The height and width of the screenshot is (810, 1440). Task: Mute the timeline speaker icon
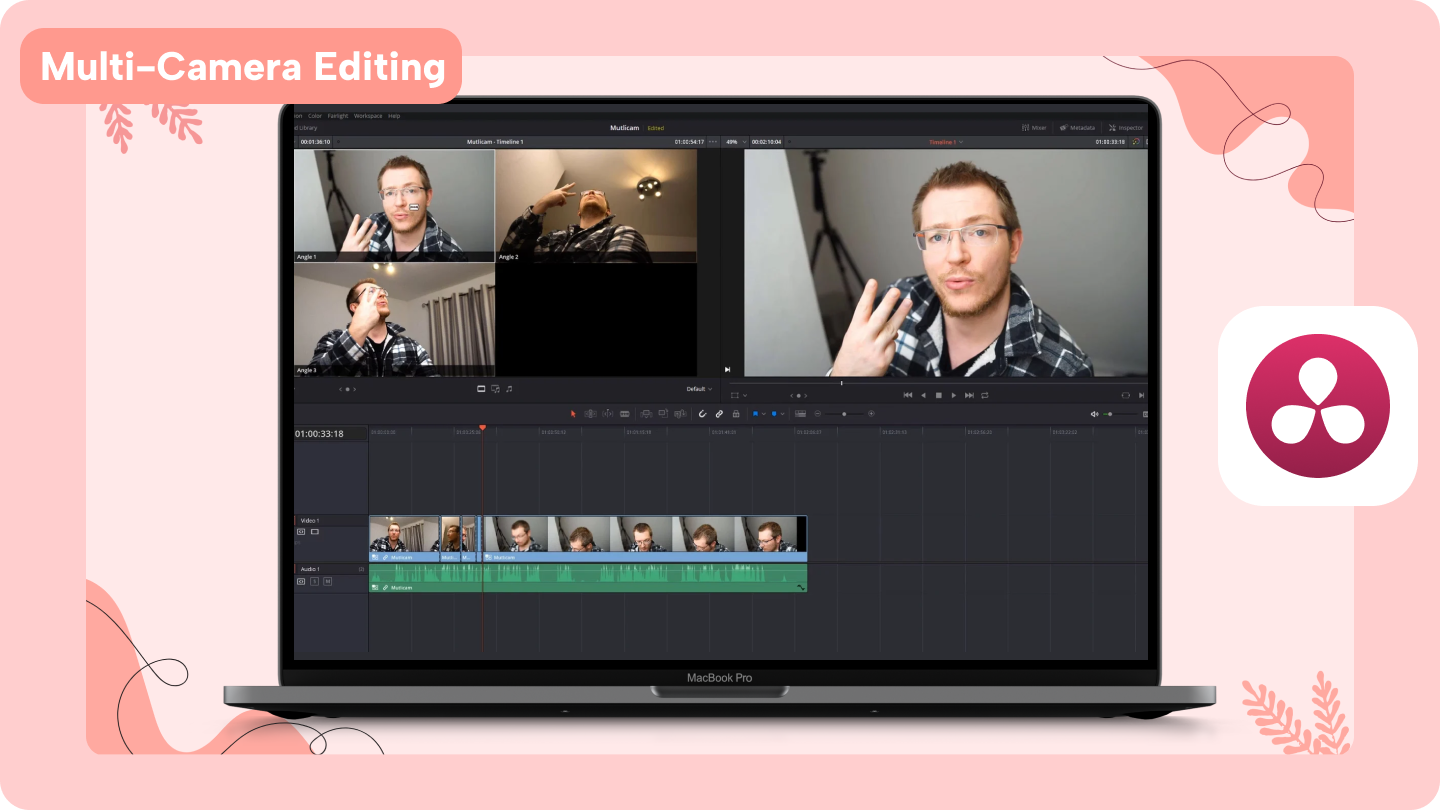pyautogui.click(x=1094, y=414)
